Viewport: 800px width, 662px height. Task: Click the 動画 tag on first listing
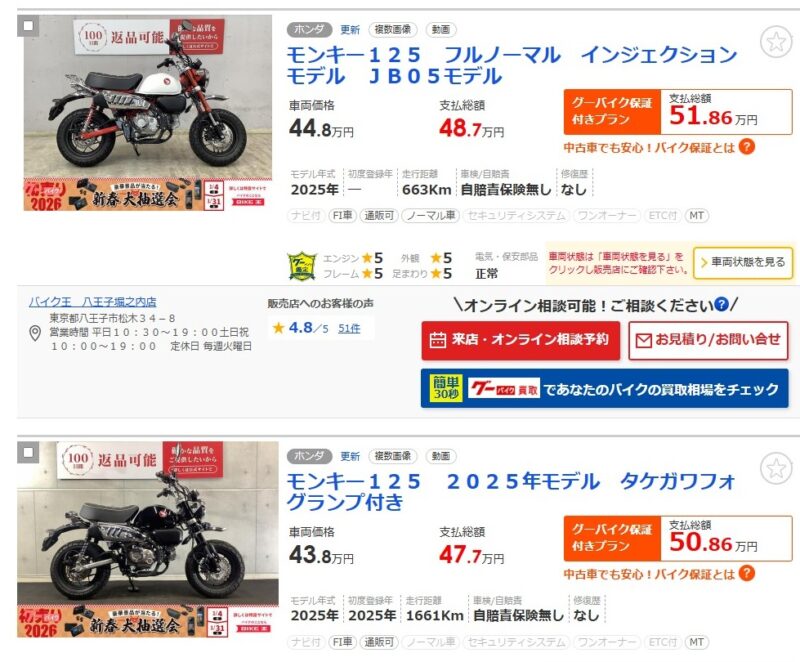[x=441, y=30]
